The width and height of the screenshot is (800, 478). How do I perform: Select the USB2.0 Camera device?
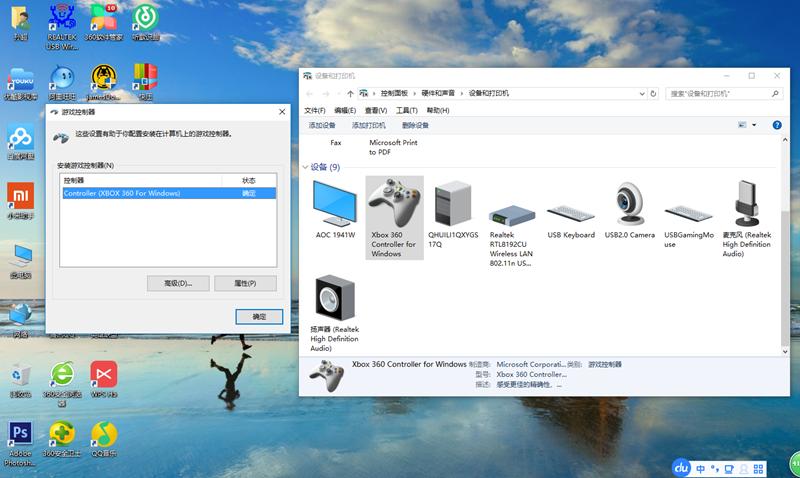point(630,210)
